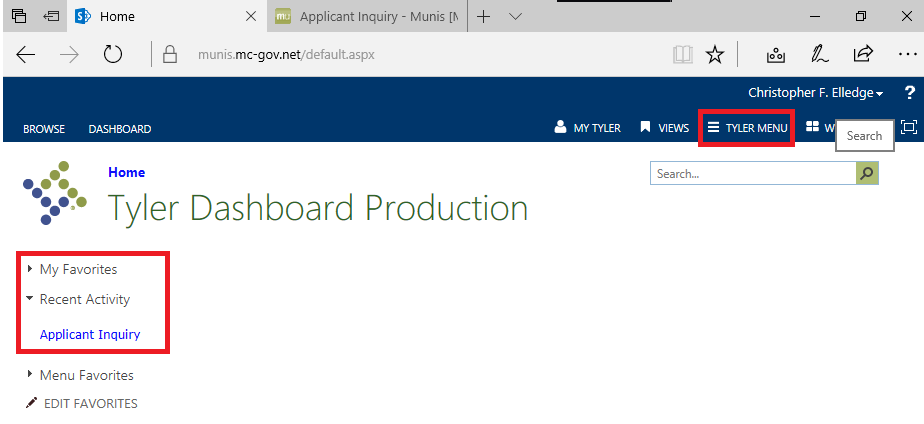
Task: Click the Add notes pen icon
Action: coord(820,54)
